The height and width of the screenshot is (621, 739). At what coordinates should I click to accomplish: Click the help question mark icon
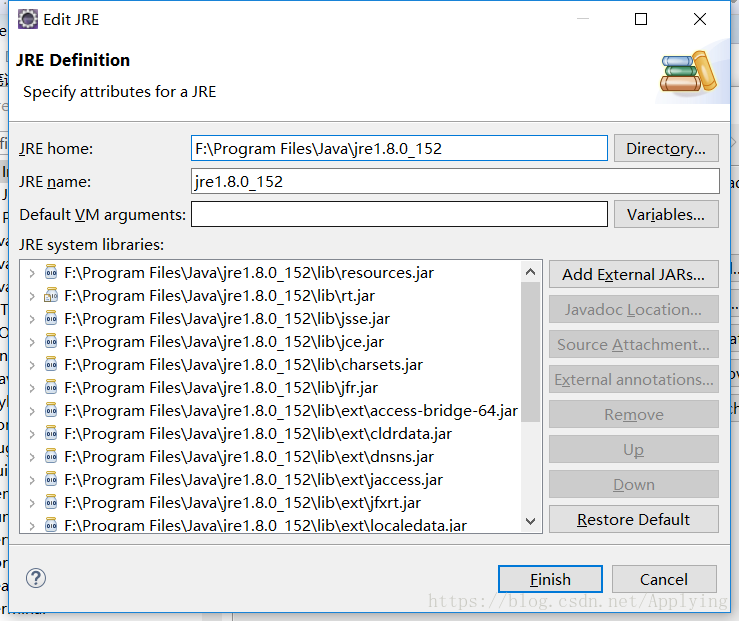tap(36, 578)
